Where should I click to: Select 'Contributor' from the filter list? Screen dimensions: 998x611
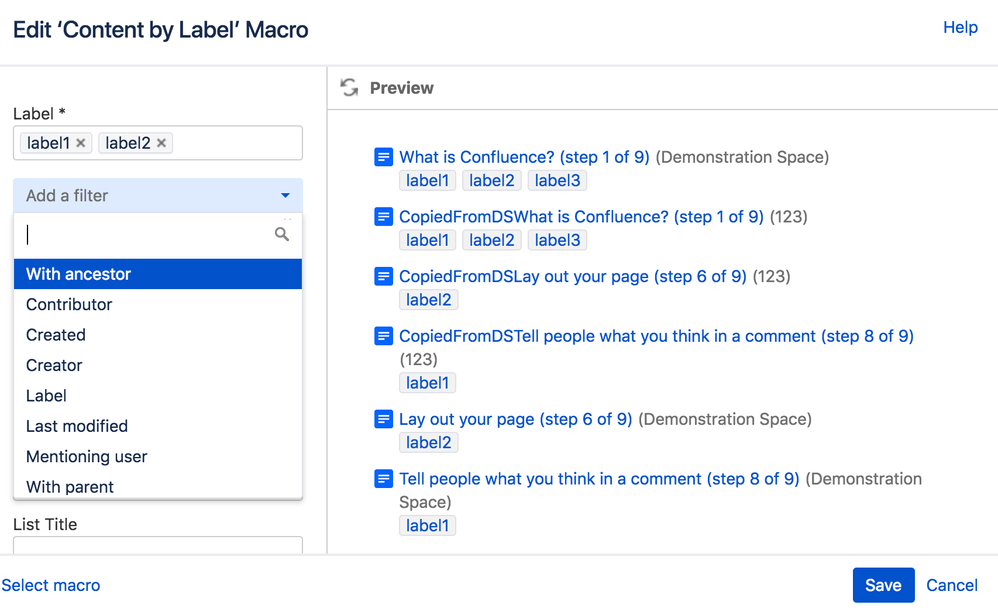point(69,304)
